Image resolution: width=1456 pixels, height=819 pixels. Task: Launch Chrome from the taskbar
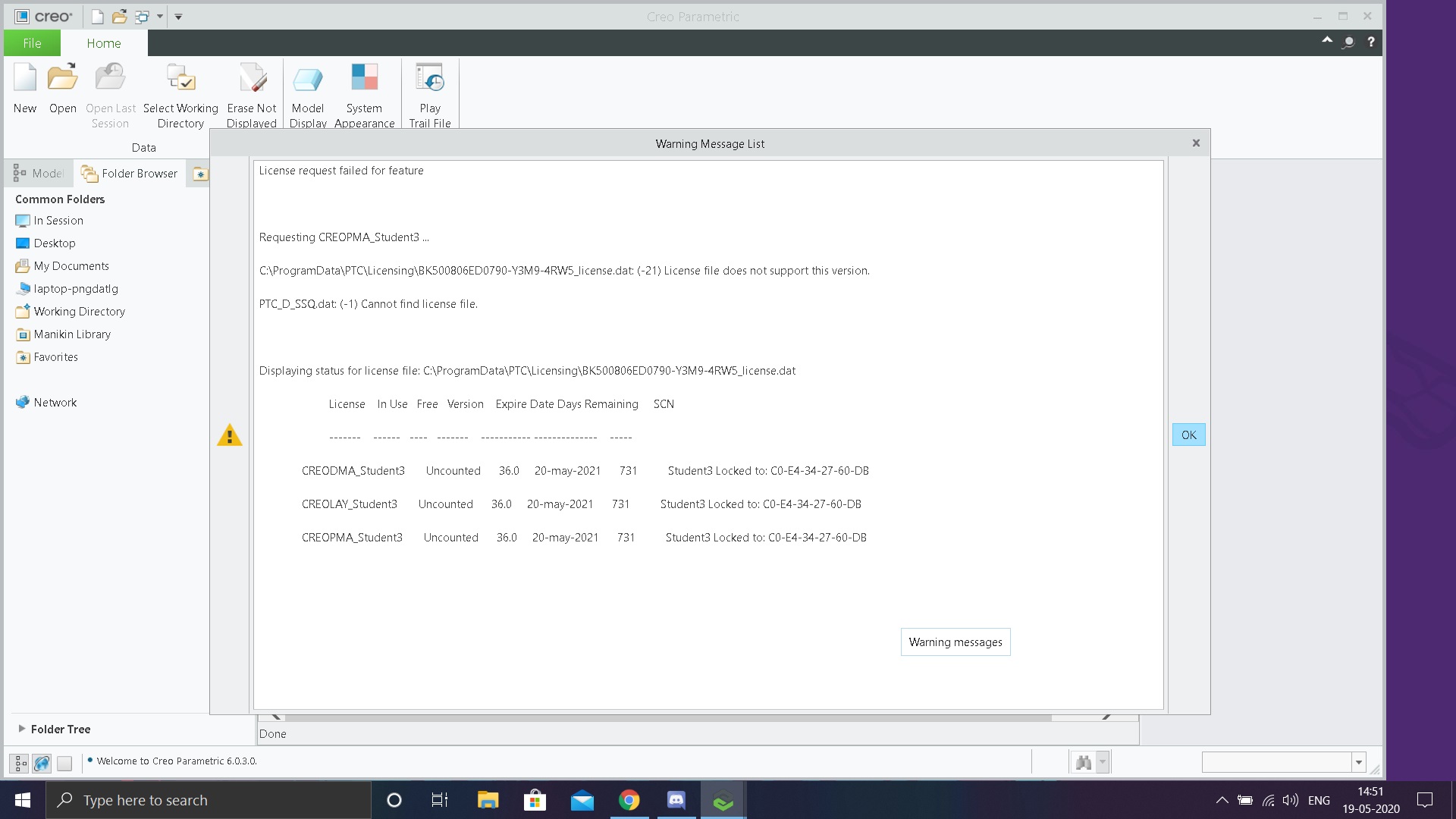click(629, 799)
